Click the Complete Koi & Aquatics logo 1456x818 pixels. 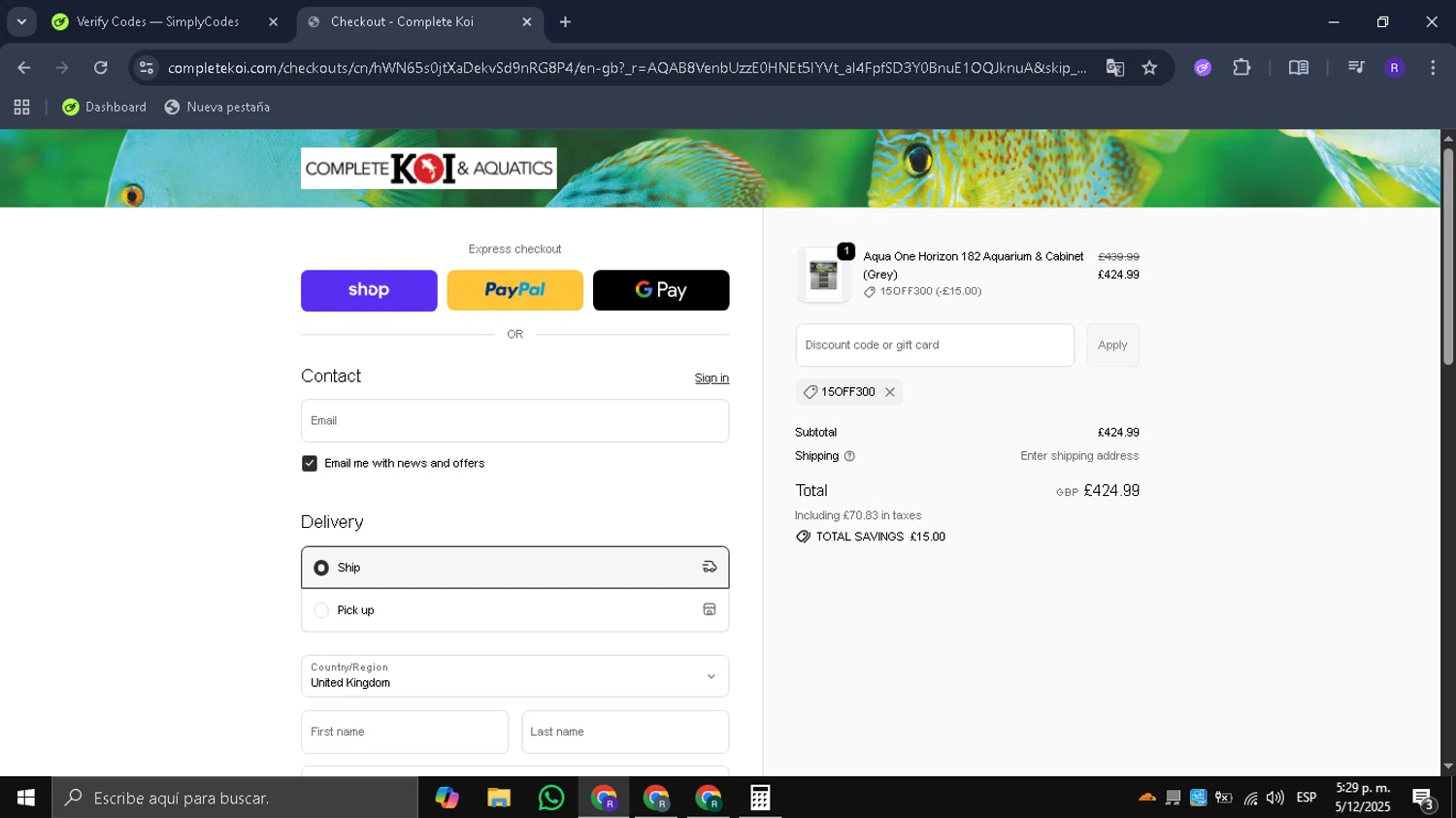click(x=428, y=168)
